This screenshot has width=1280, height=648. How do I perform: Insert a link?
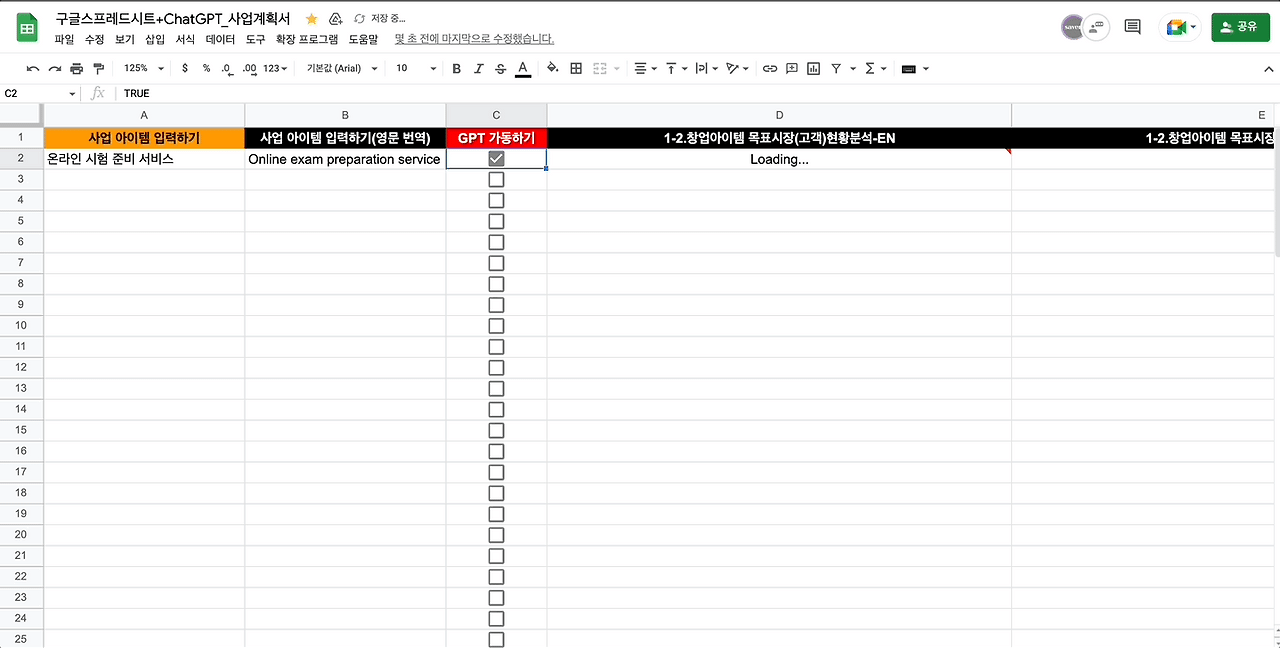(769, 68)
